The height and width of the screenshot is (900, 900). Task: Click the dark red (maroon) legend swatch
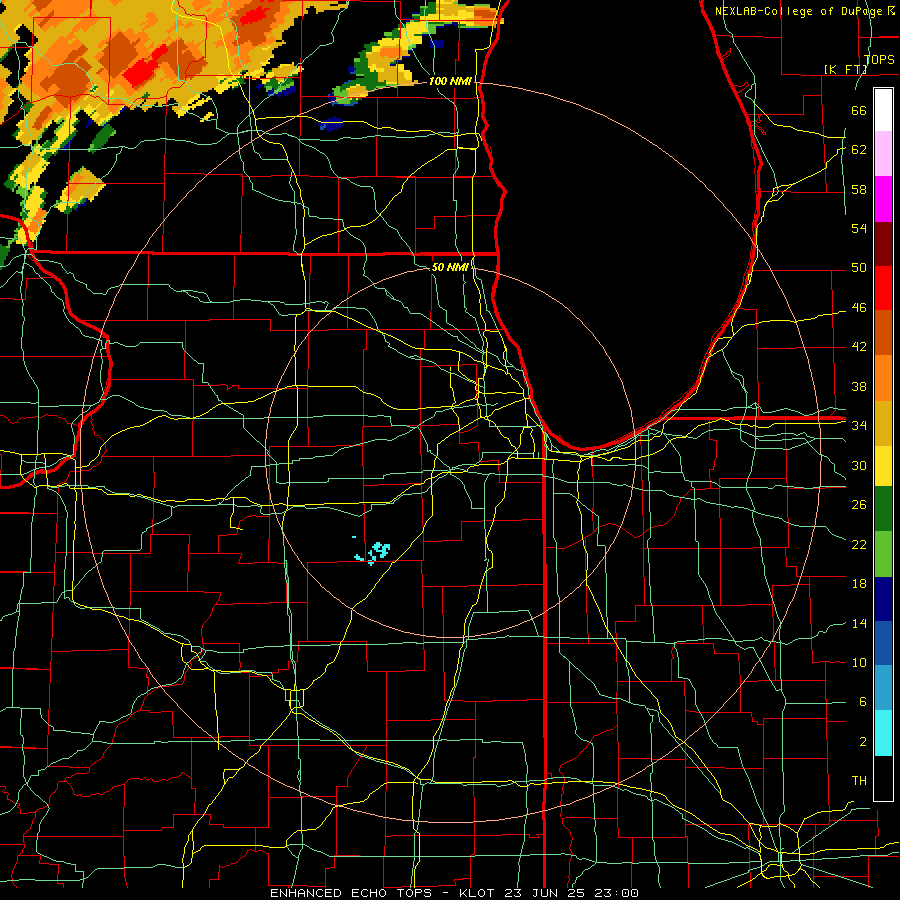(883, 243)
